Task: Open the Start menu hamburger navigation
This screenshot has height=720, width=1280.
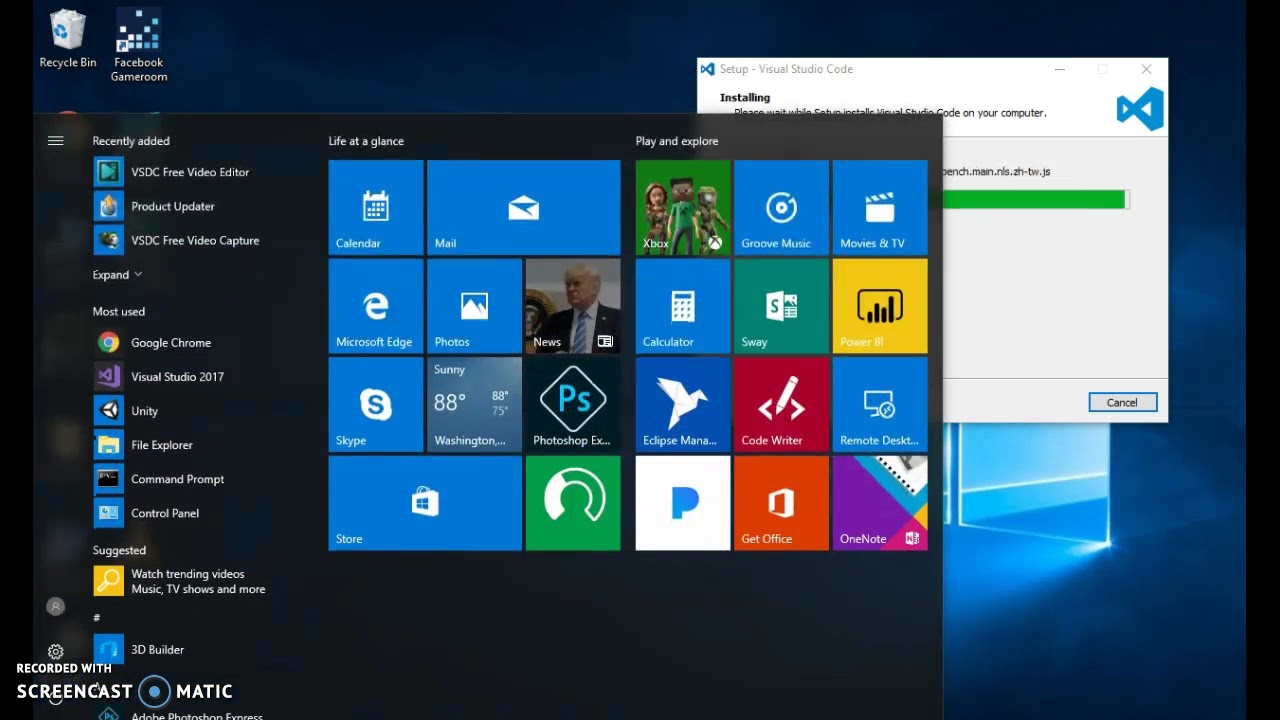Action: 55,141
